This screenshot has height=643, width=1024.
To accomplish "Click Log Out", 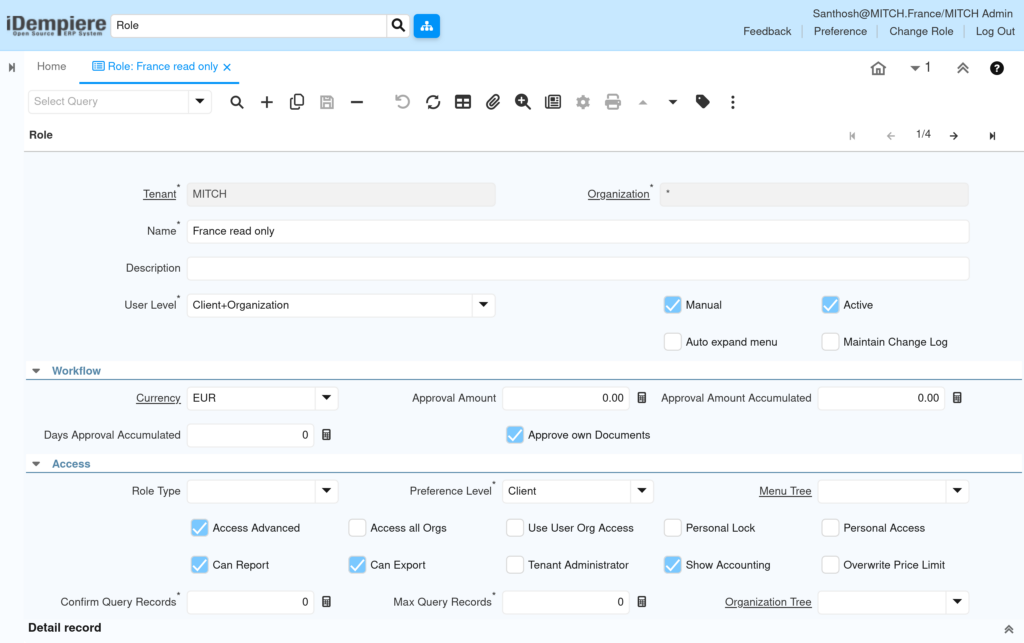I will [995, 31].
